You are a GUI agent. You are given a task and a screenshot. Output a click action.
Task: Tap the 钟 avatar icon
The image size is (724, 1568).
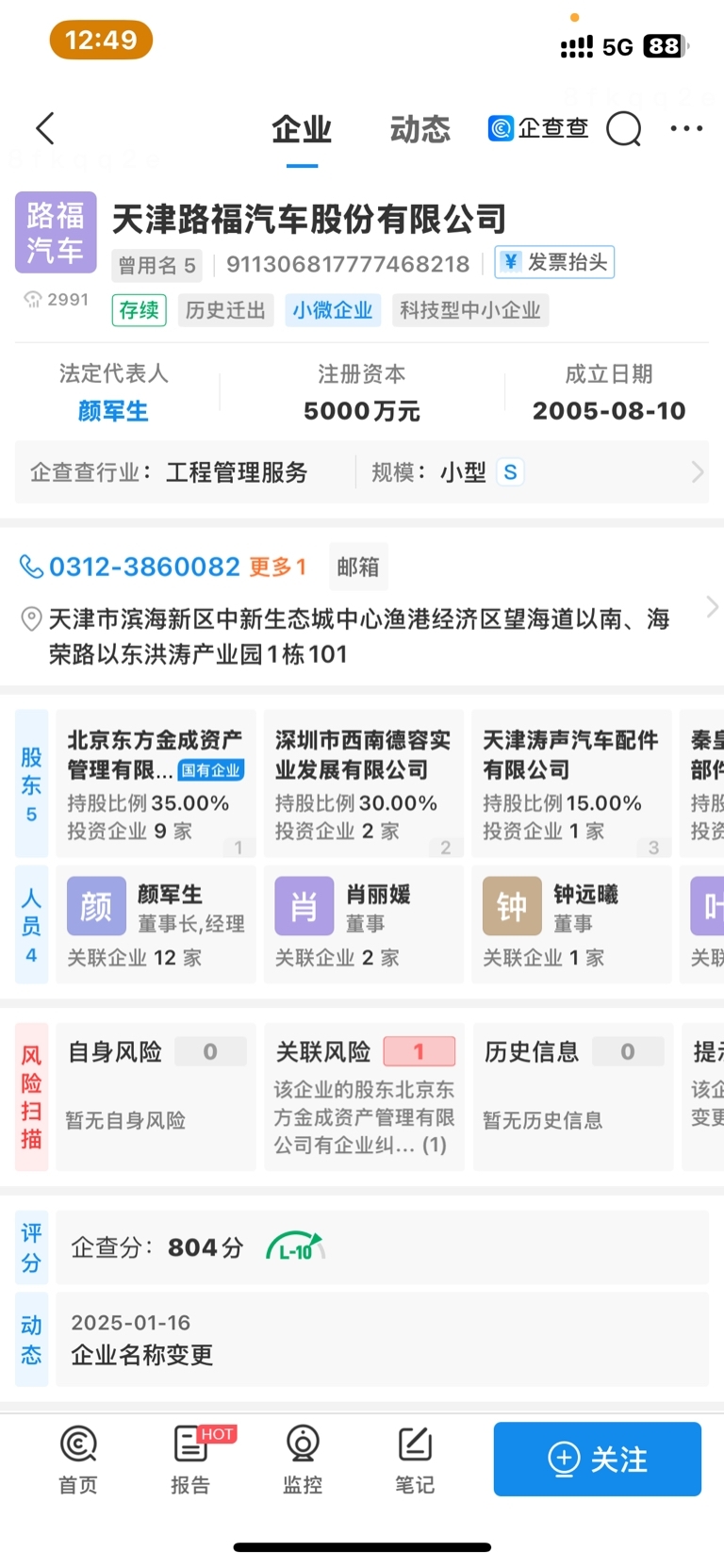point(512,906)
